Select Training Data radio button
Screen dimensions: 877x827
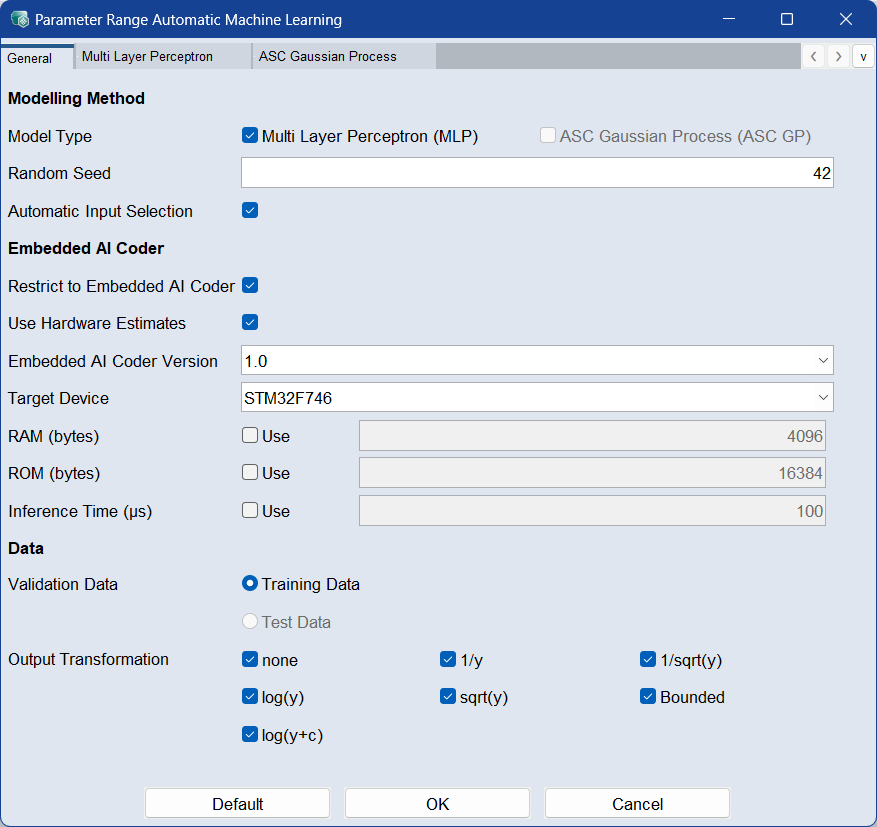[x=250, y=584]
